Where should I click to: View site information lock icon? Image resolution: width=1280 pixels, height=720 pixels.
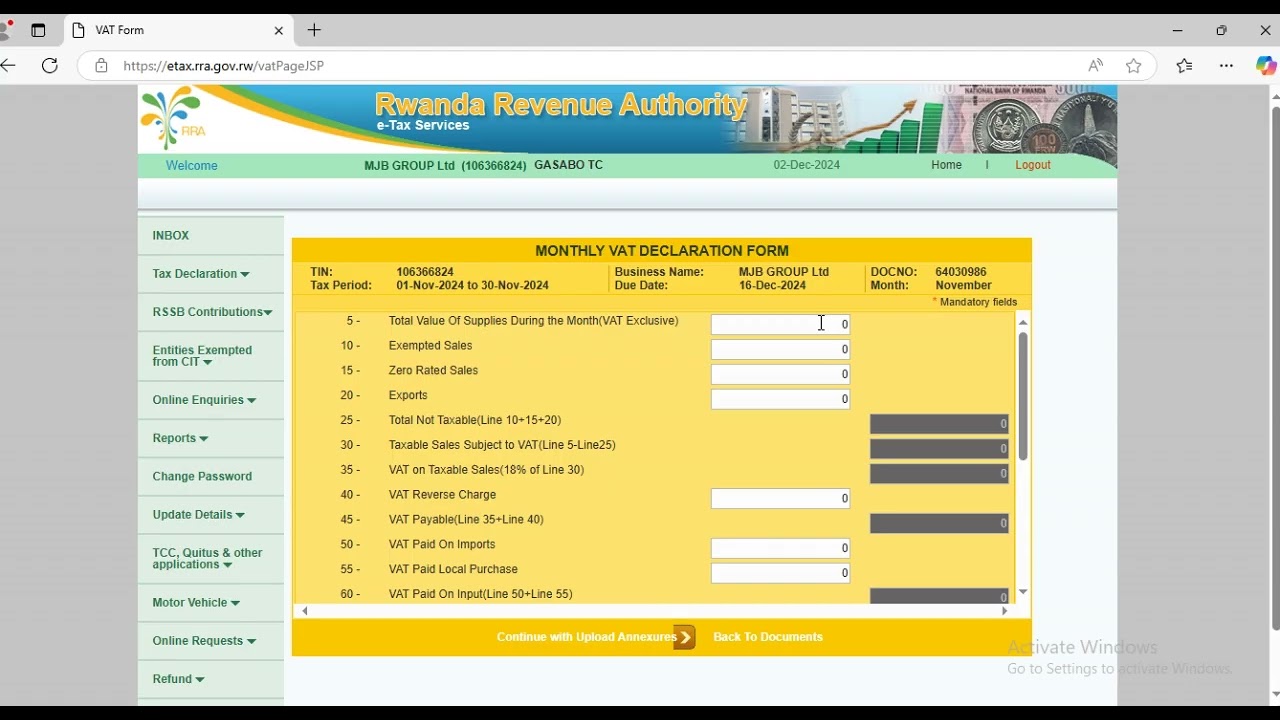pos(101,66)
